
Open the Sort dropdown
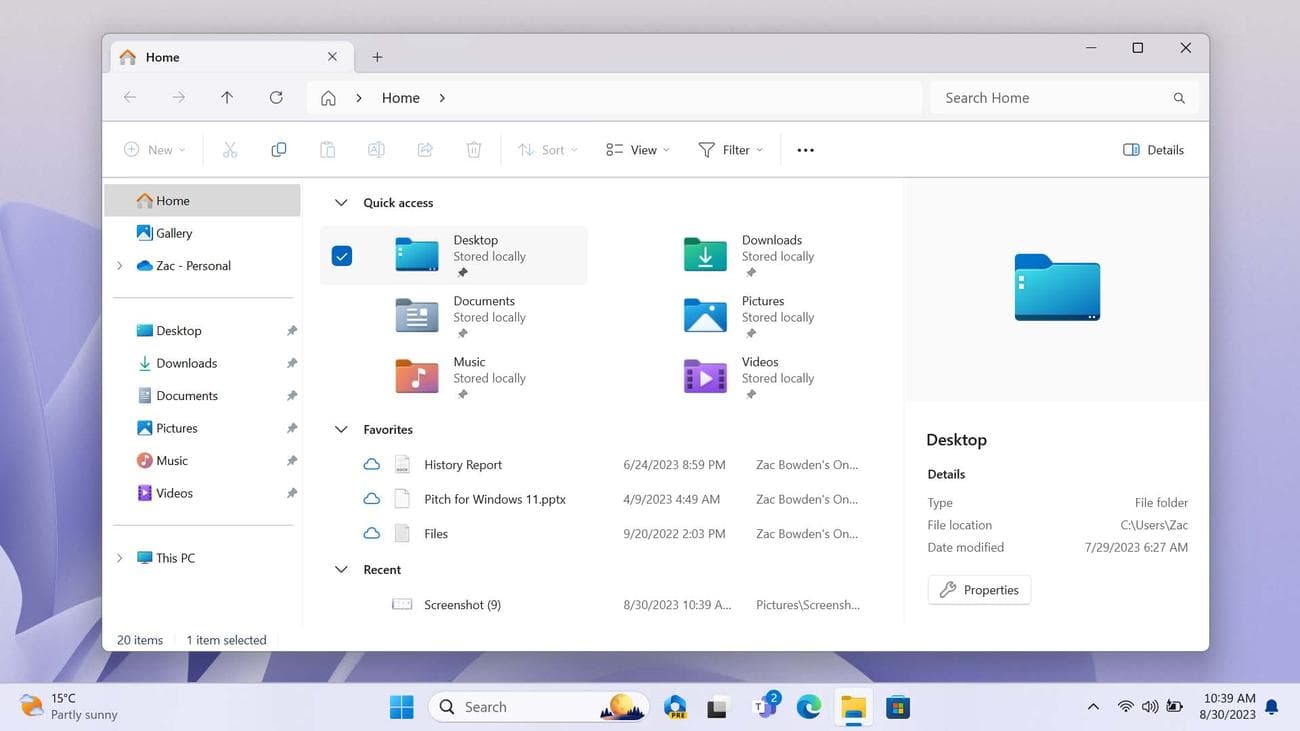pyautogui.click(x=547, y=149)
